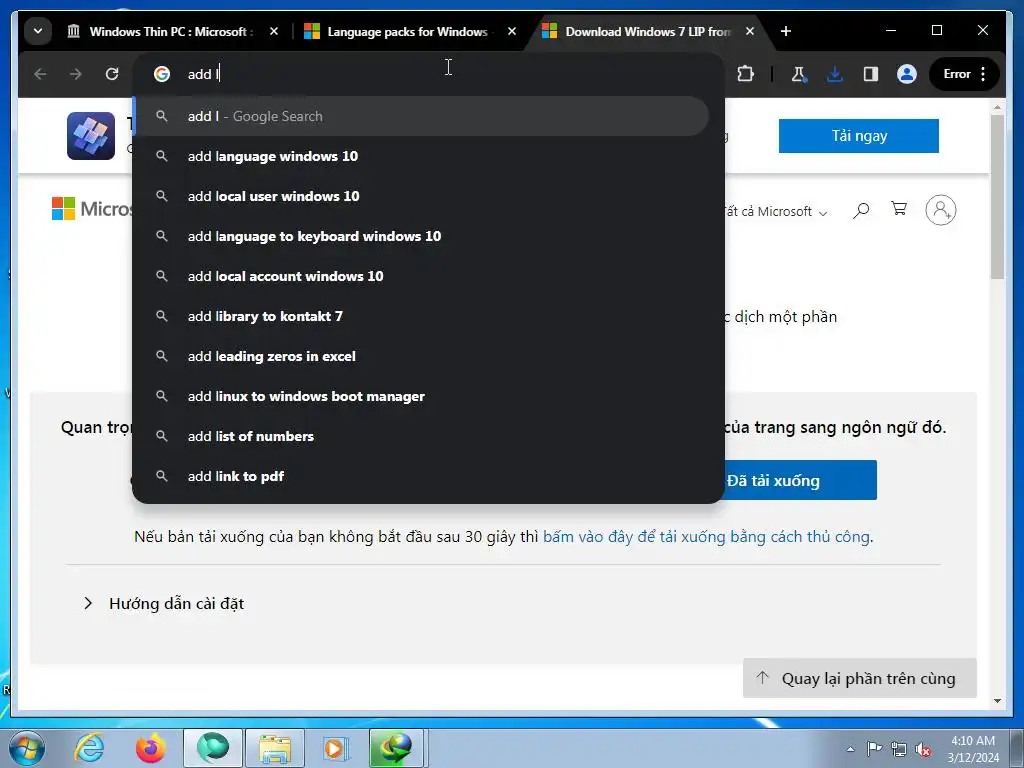Open the Extensions puzzle icon
The height and width of the screenshot is (768, 1024).
tap(745, 74)
